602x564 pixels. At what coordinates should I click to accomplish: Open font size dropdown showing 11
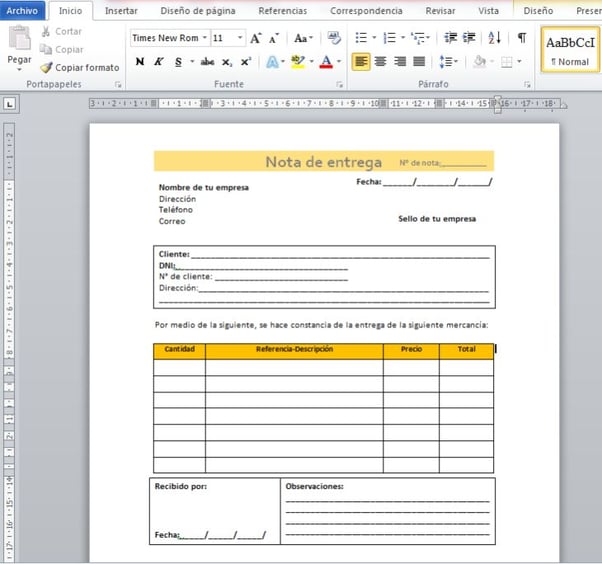(240, 38)
